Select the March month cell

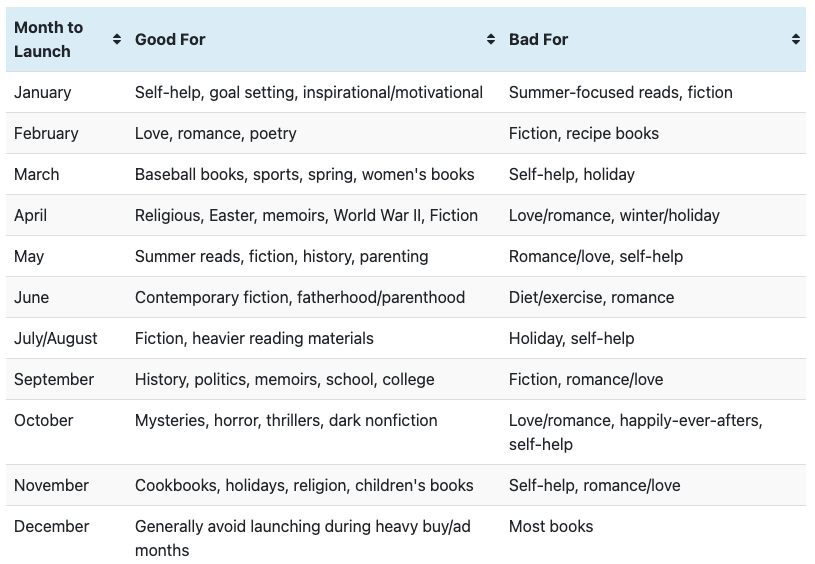click(x=67, y=174)
